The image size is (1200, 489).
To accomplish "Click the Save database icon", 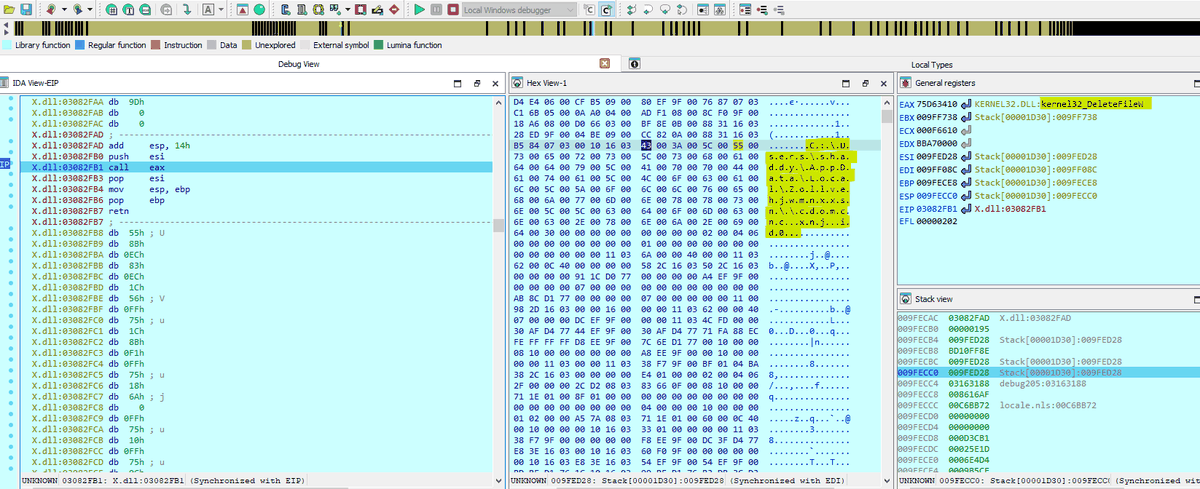I will pyautogui.click(x=26, y=9).
